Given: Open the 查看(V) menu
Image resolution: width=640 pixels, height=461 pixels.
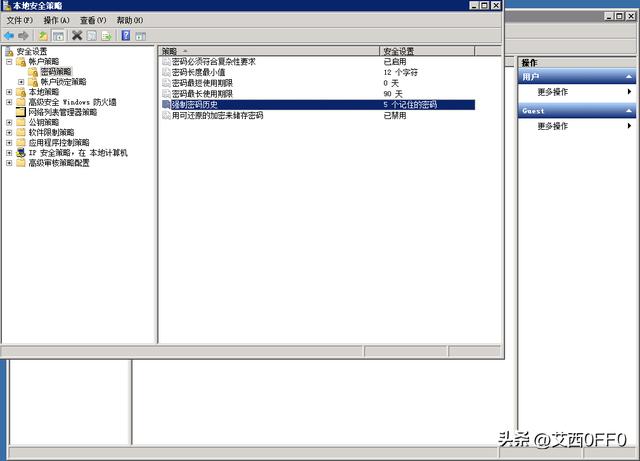Looking at the screenshot, I should [93, 20].
